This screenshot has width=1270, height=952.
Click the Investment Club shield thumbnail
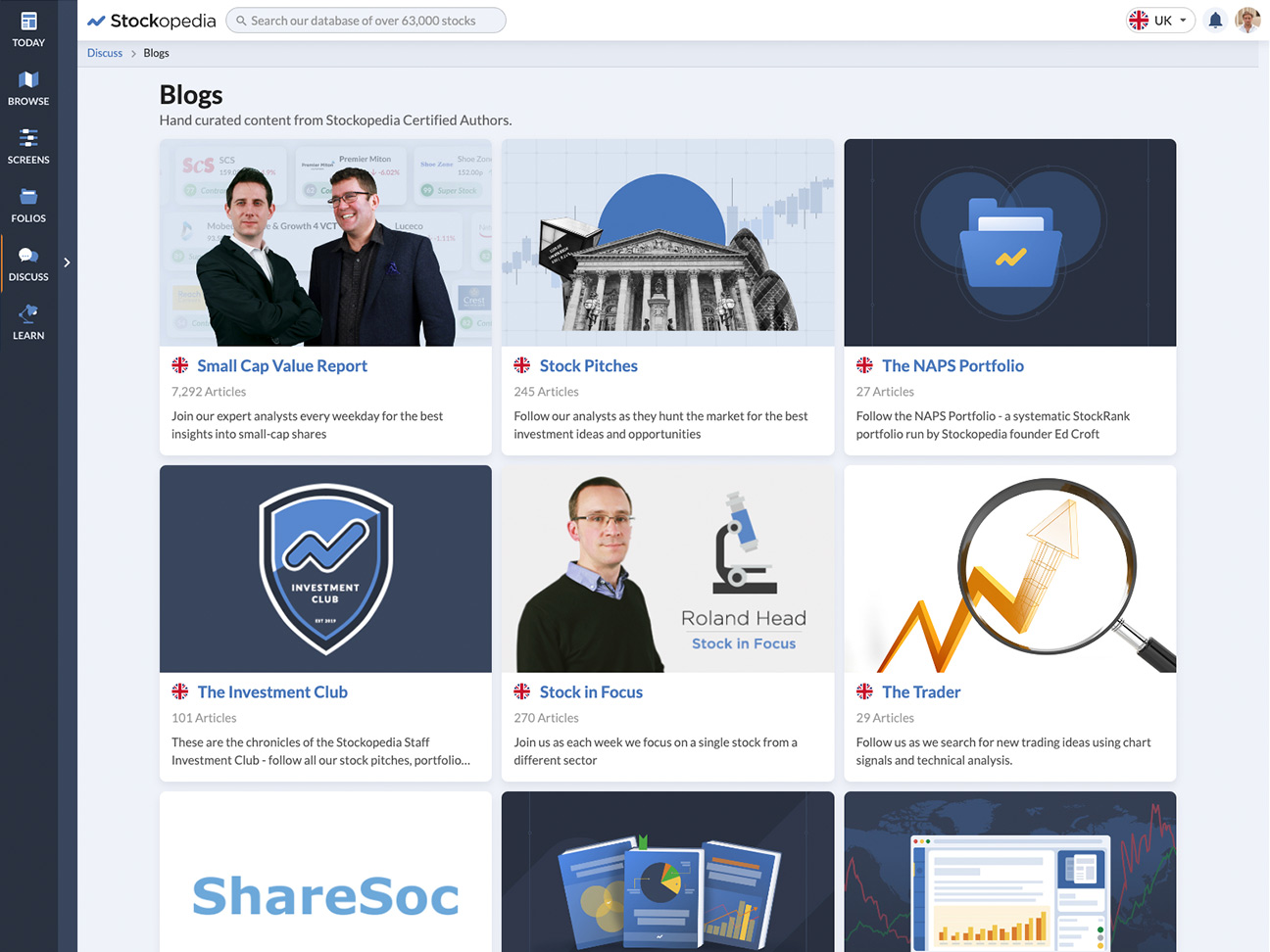(x=325, y=569)
